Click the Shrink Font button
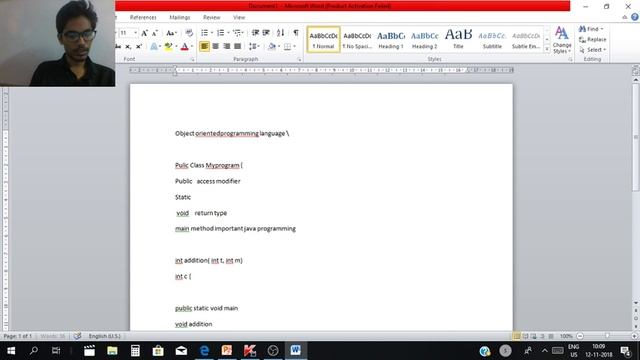640x360 pixels. [155, 33]
